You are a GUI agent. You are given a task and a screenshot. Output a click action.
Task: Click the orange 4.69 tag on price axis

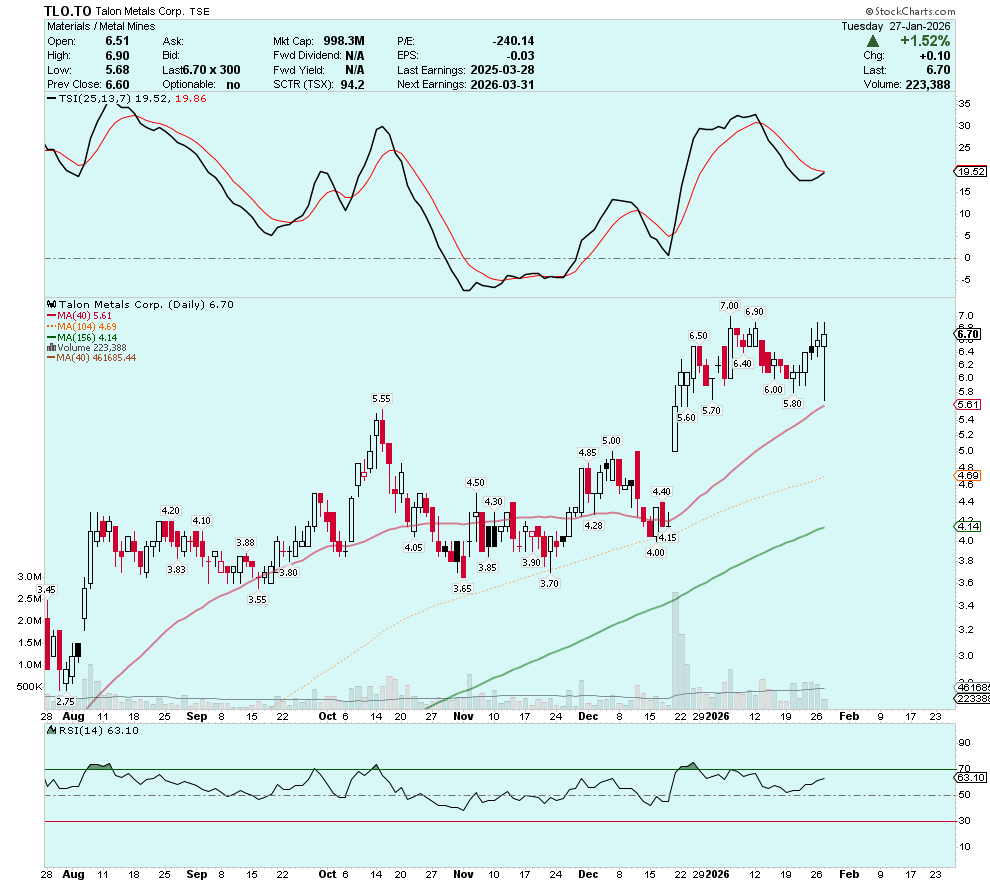click(x=968, y=476)
